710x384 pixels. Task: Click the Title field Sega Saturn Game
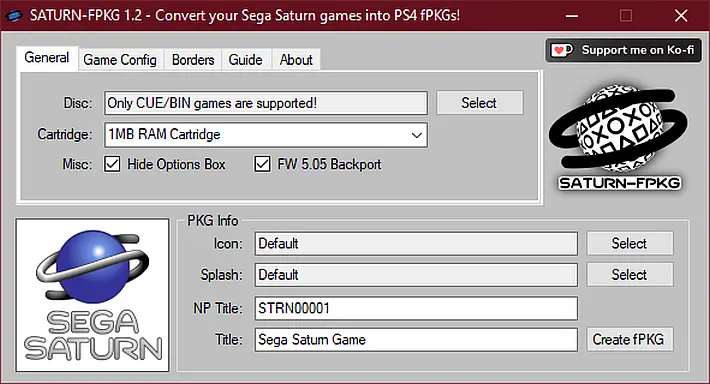(416, 340)
